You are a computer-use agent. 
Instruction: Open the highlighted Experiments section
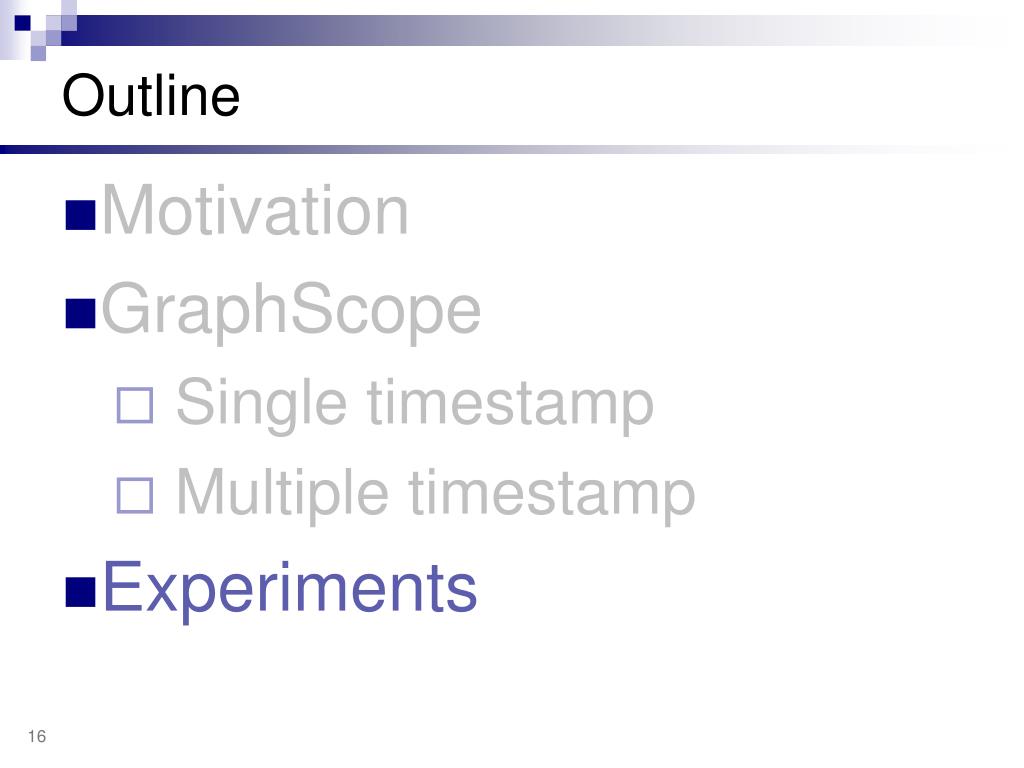pyautogui.click(x=290, y=588)
